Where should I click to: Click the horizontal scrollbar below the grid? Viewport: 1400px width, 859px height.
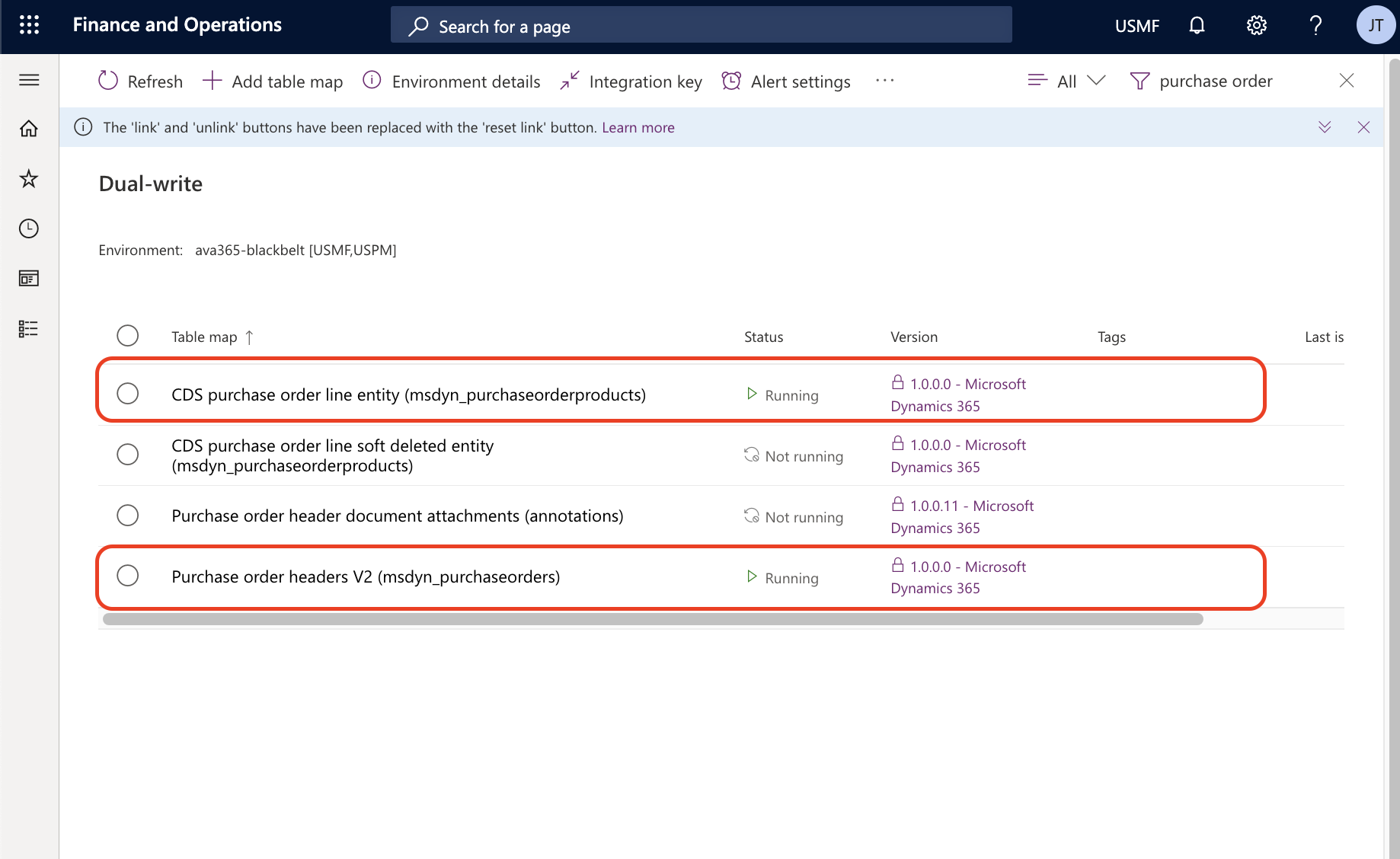pos(653,619)
